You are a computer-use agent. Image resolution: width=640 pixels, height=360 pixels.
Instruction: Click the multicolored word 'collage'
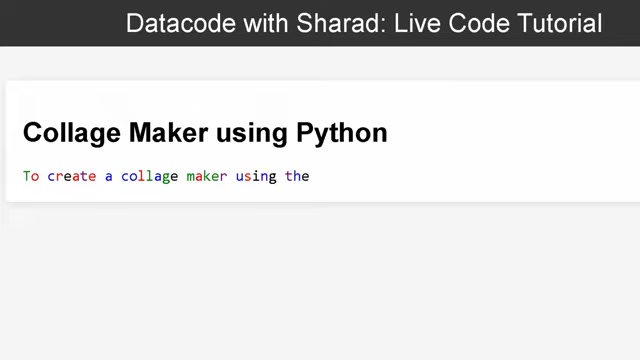(x=149, y=177)
